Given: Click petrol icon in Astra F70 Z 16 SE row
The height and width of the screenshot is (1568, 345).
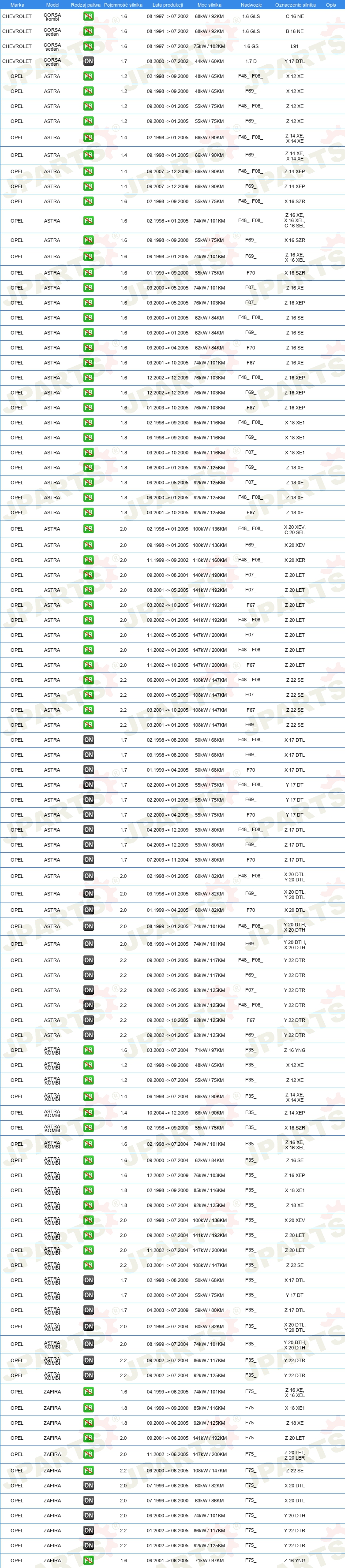Looking at the screenshot, I should pyautogui.click(x=88, y=348).
